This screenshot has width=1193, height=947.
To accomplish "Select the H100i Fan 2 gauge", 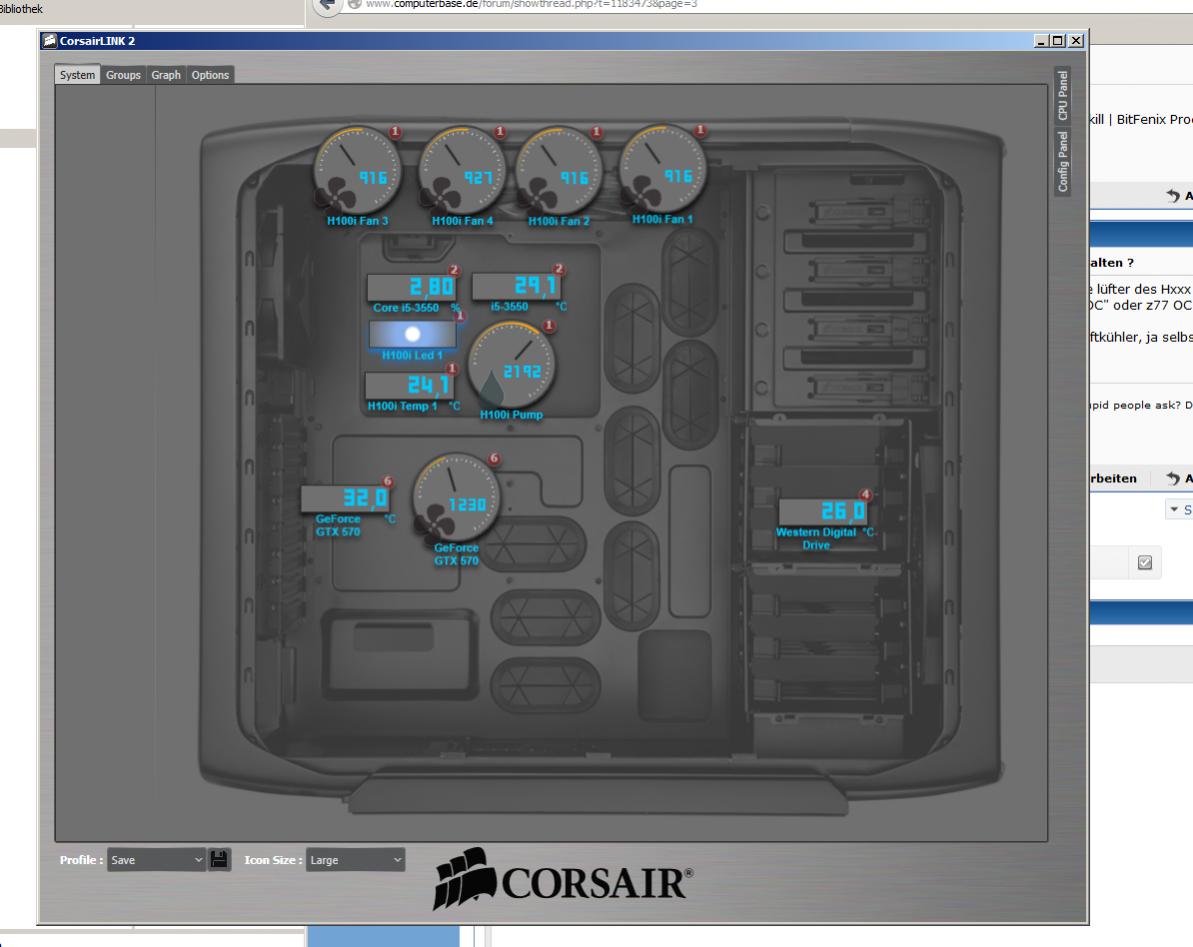I will tap(558, 170).
